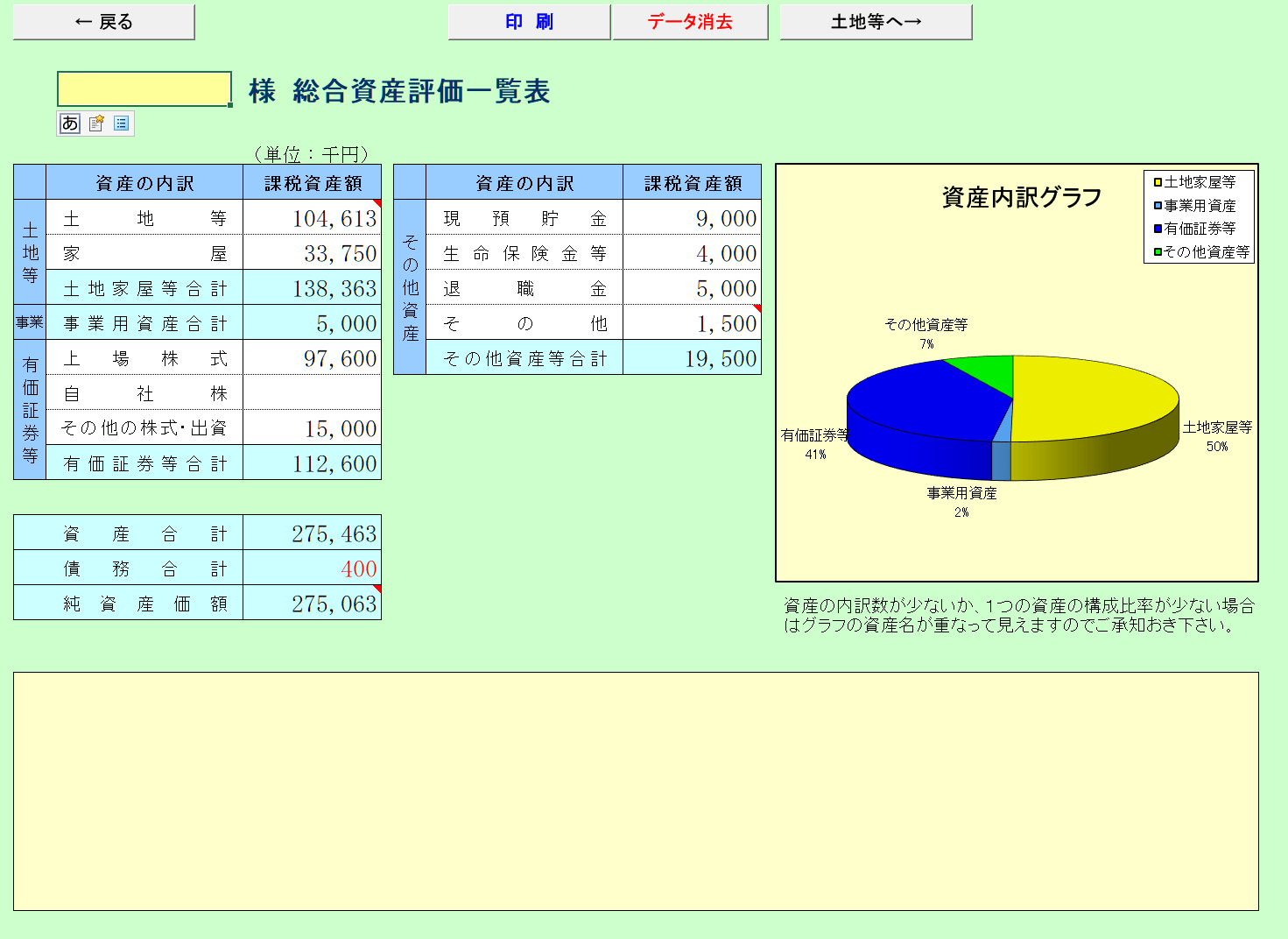The width and height of the screenshot is (1288, 939).
Task: Click the left table 課税資産額 header
Action: point(313,182)
